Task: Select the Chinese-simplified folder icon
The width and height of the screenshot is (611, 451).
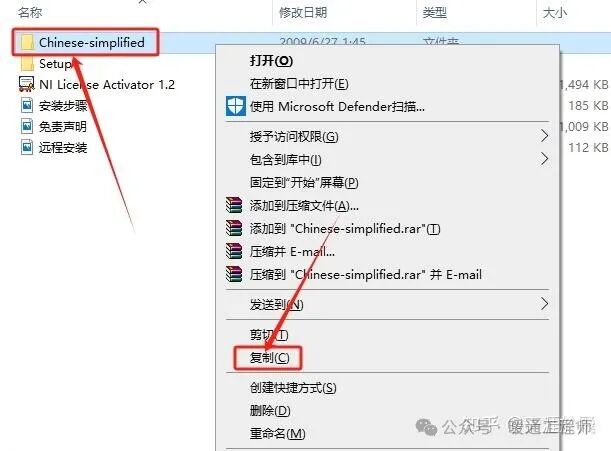Action: (27, 42)
